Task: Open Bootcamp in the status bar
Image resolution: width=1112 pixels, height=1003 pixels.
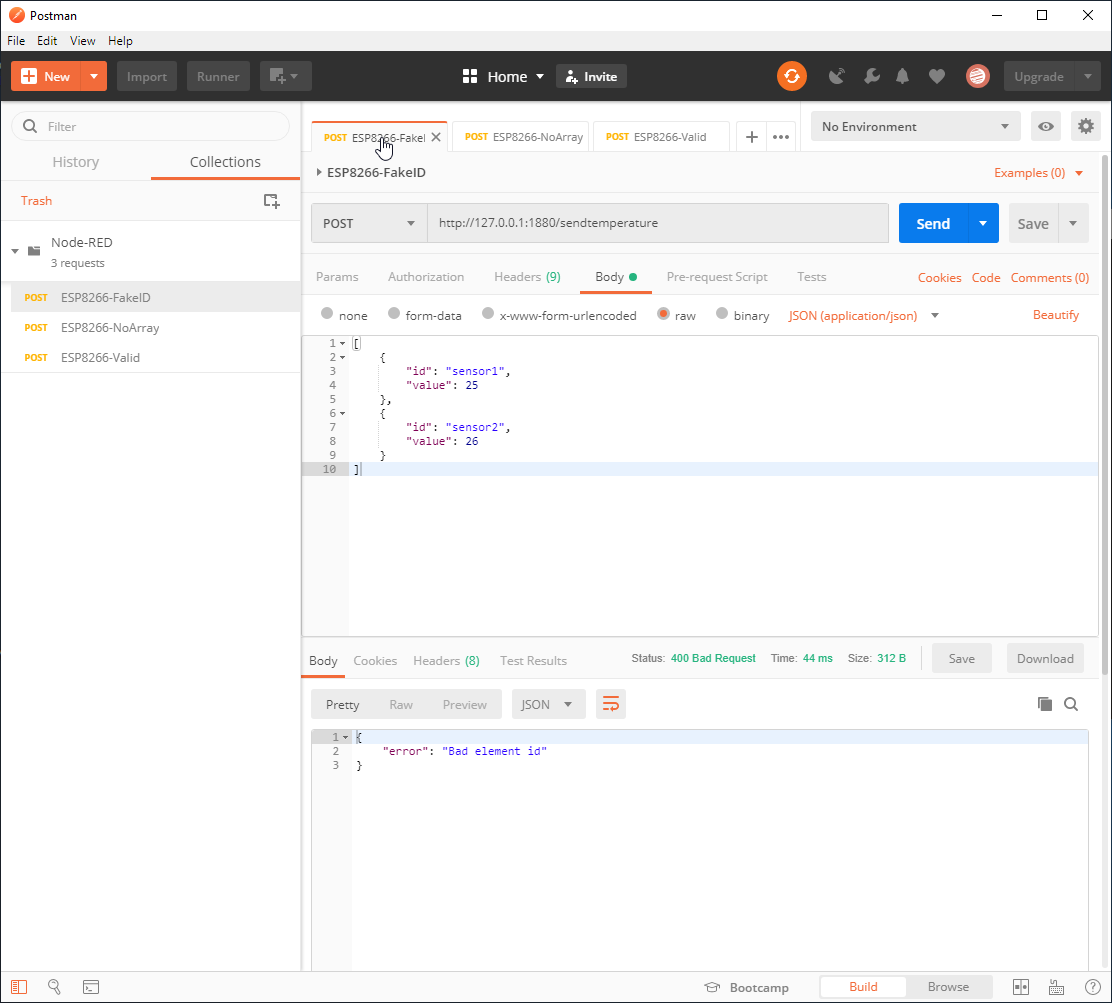Action: pos(746,987)
